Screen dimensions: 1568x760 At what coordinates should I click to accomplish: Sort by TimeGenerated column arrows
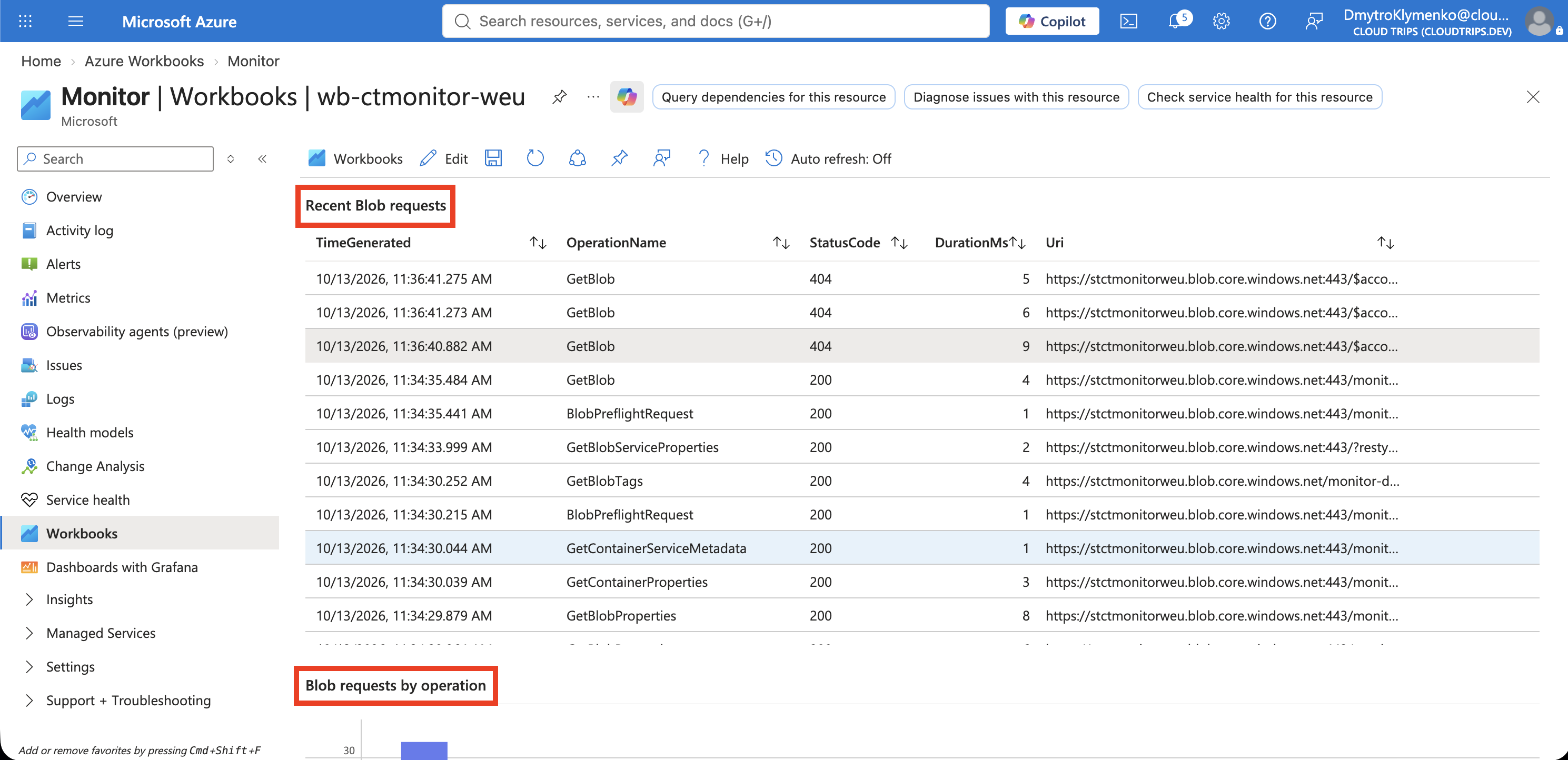(538, 243)
